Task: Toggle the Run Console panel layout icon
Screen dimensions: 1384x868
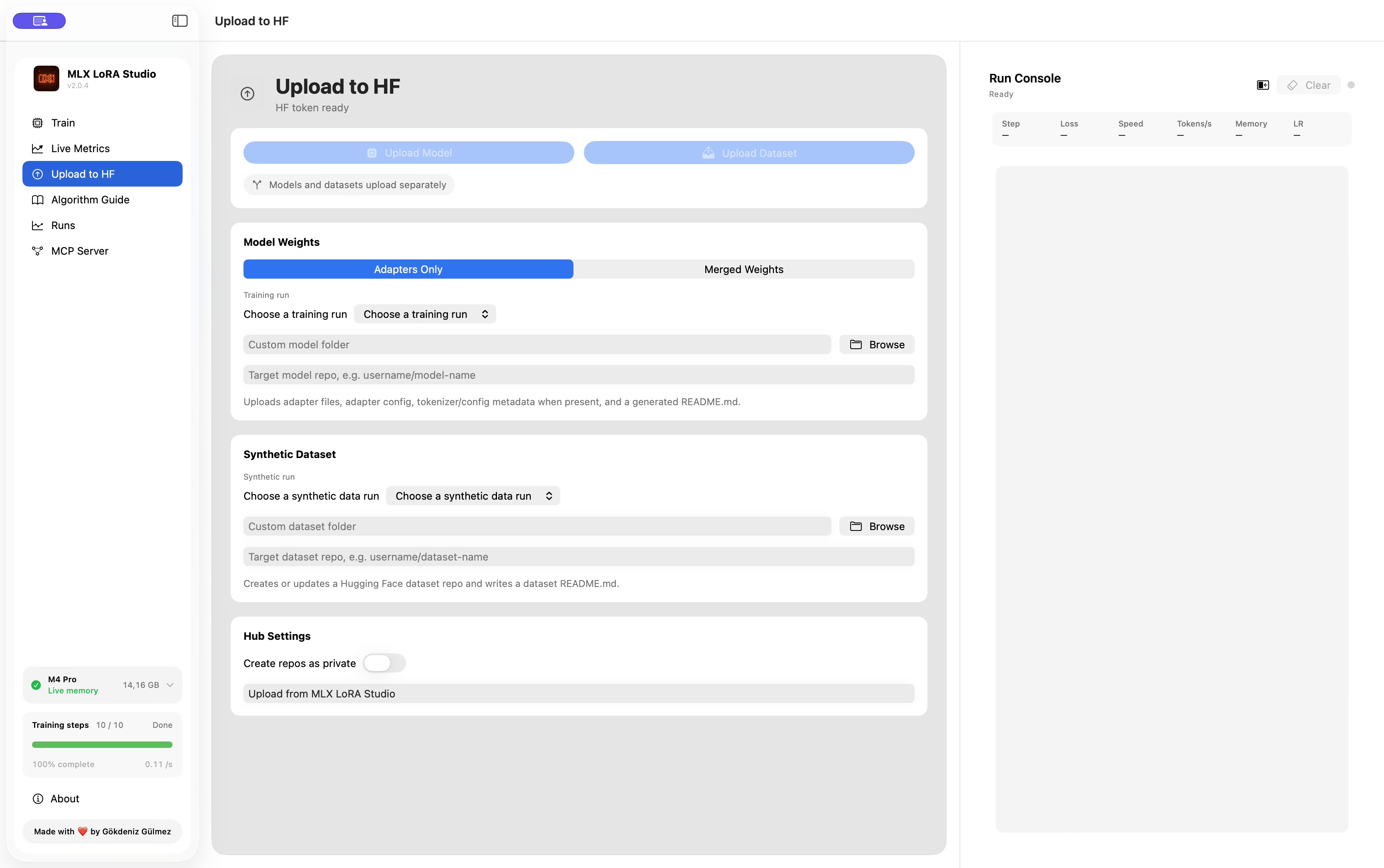Action: [1263, 85]
